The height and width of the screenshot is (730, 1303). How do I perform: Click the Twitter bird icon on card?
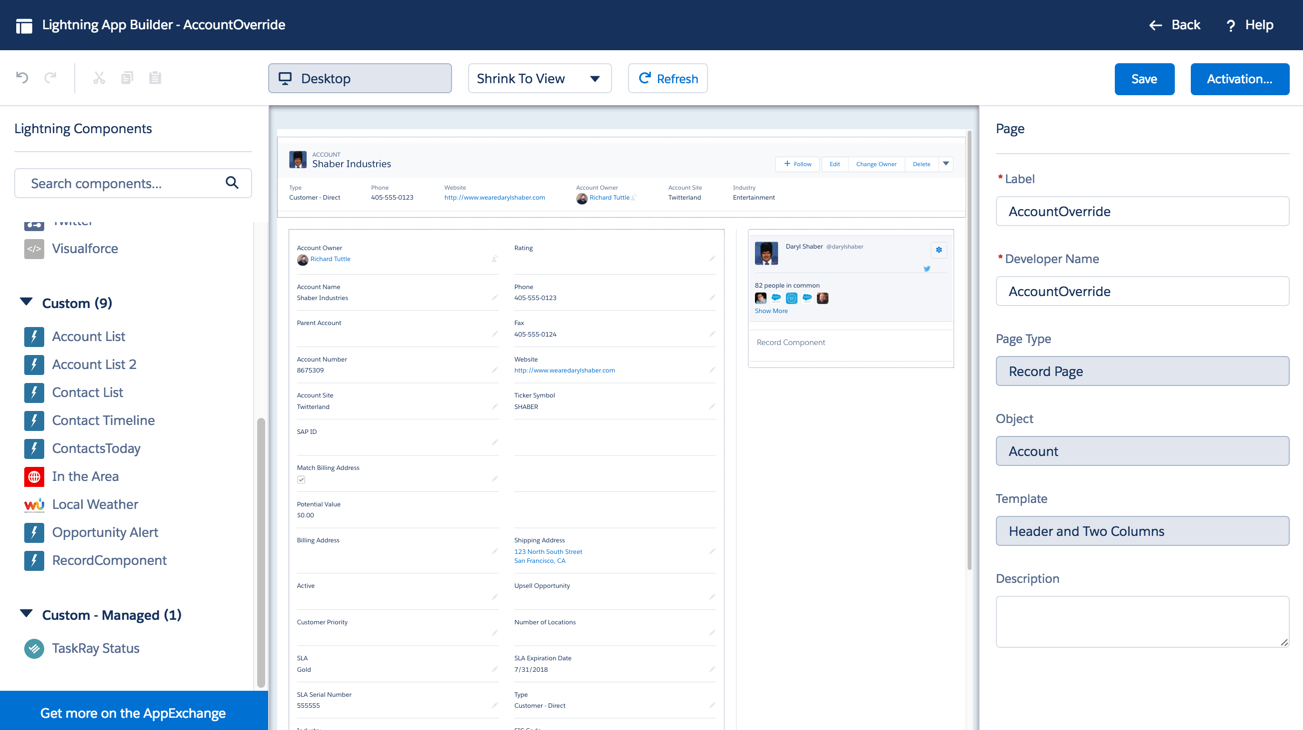tap(927, 269)
